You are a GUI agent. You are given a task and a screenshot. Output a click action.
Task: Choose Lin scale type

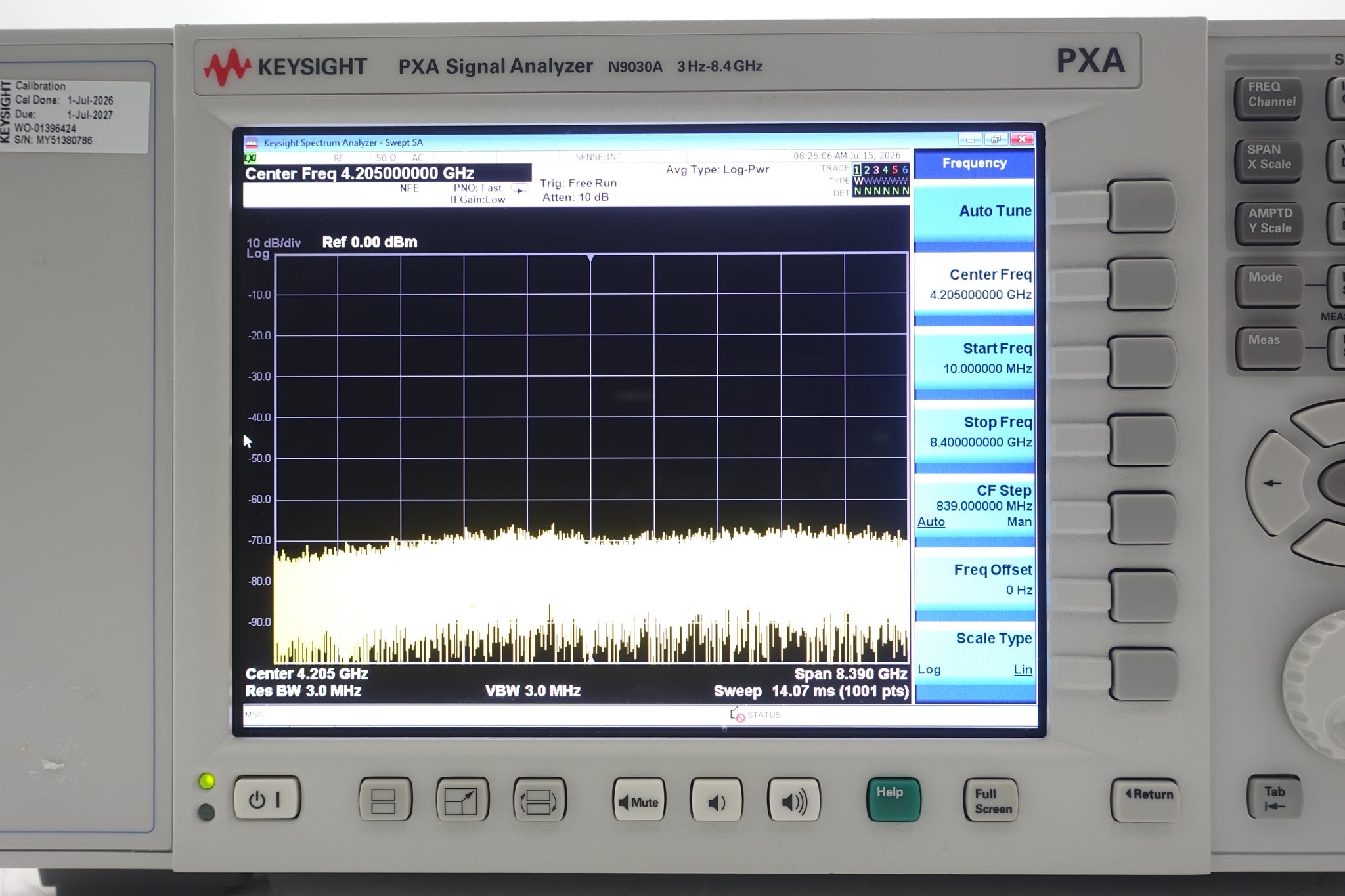[1023, 670]
